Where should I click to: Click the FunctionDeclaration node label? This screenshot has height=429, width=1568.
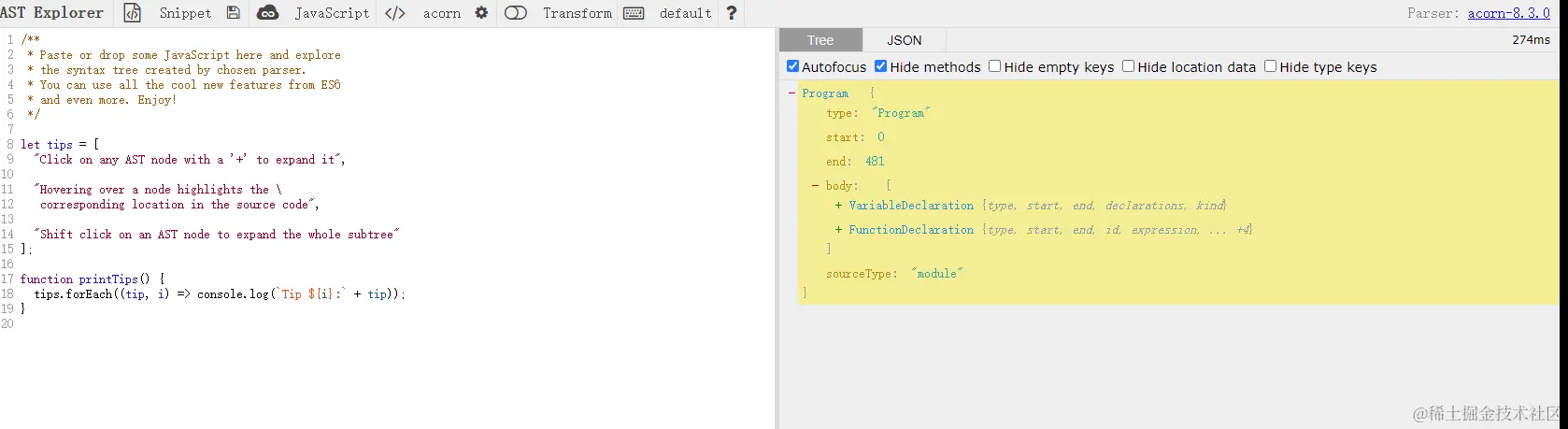911,230
